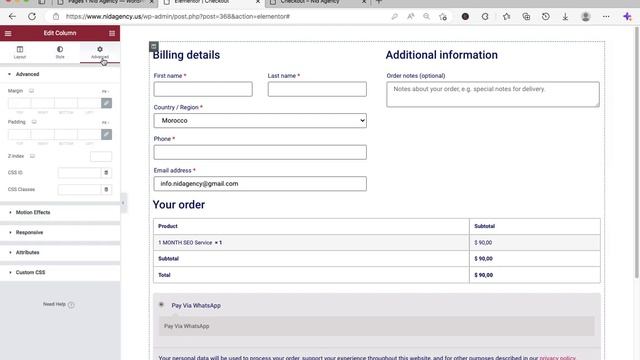This screenshot has height=360, width=640.
Task: Click the column edit handle icon
Action: click(153, 47)
